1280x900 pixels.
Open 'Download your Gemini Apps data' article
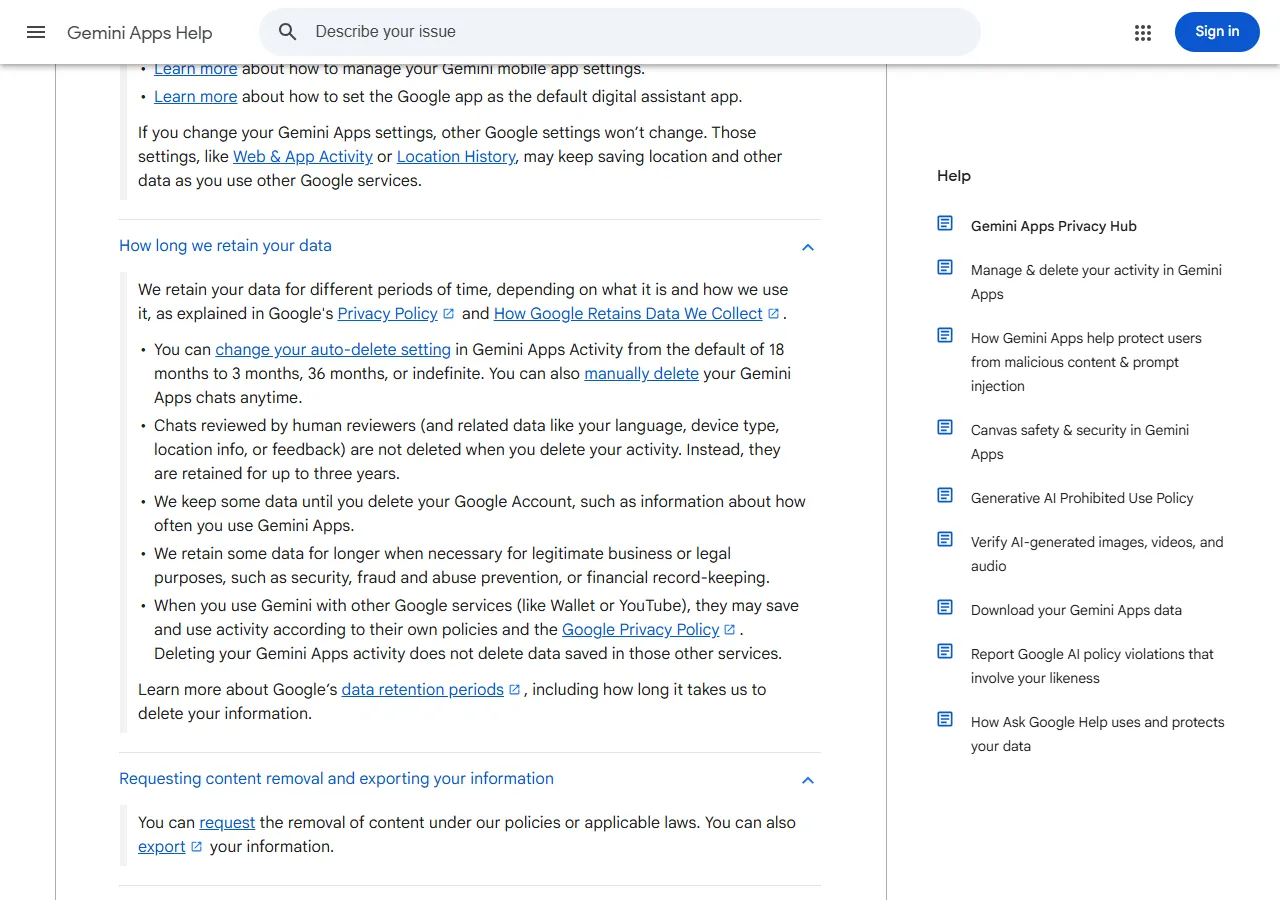point(1076,610)
